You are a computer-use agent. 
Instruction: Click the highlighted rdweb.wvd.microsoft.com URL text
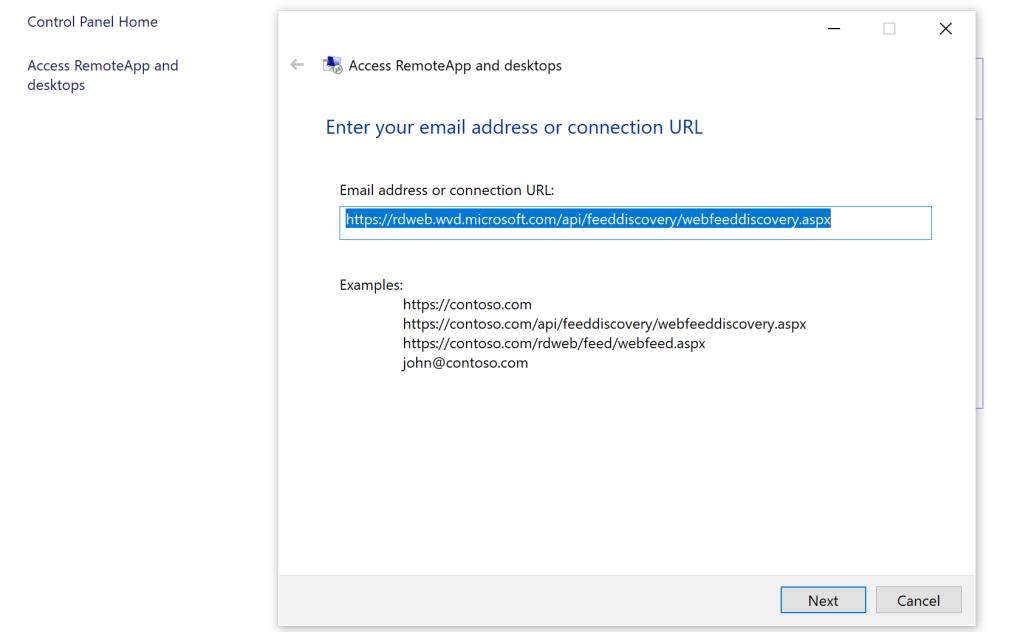click(588, 219)
